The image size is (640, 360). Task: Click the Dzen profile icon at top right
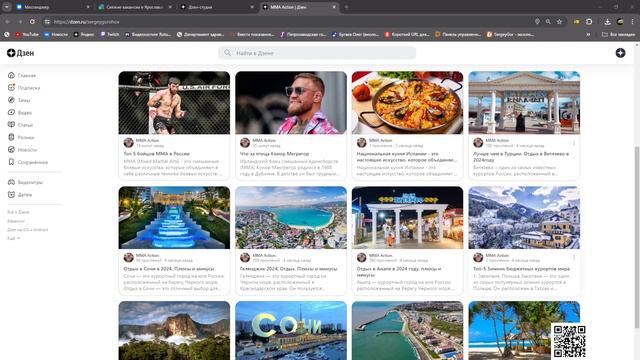620,53
